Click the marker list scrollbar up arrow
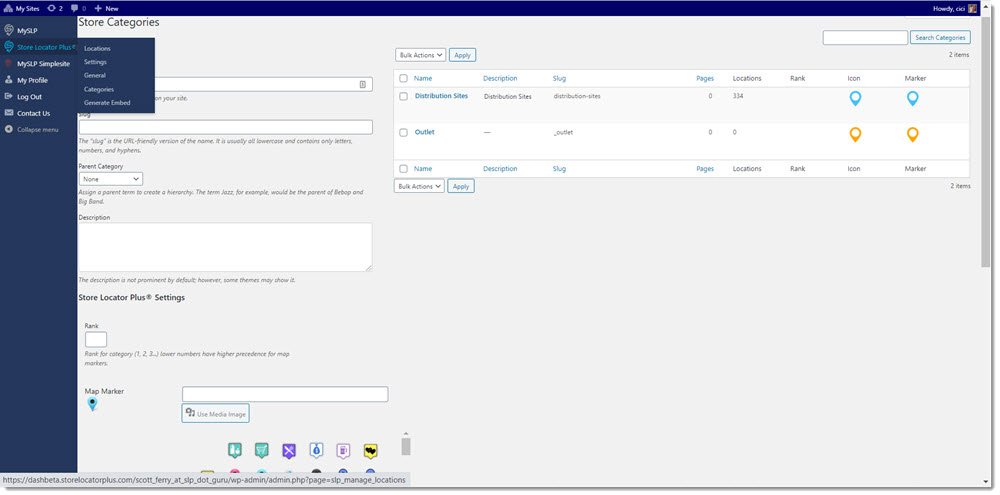 [406, 434]
